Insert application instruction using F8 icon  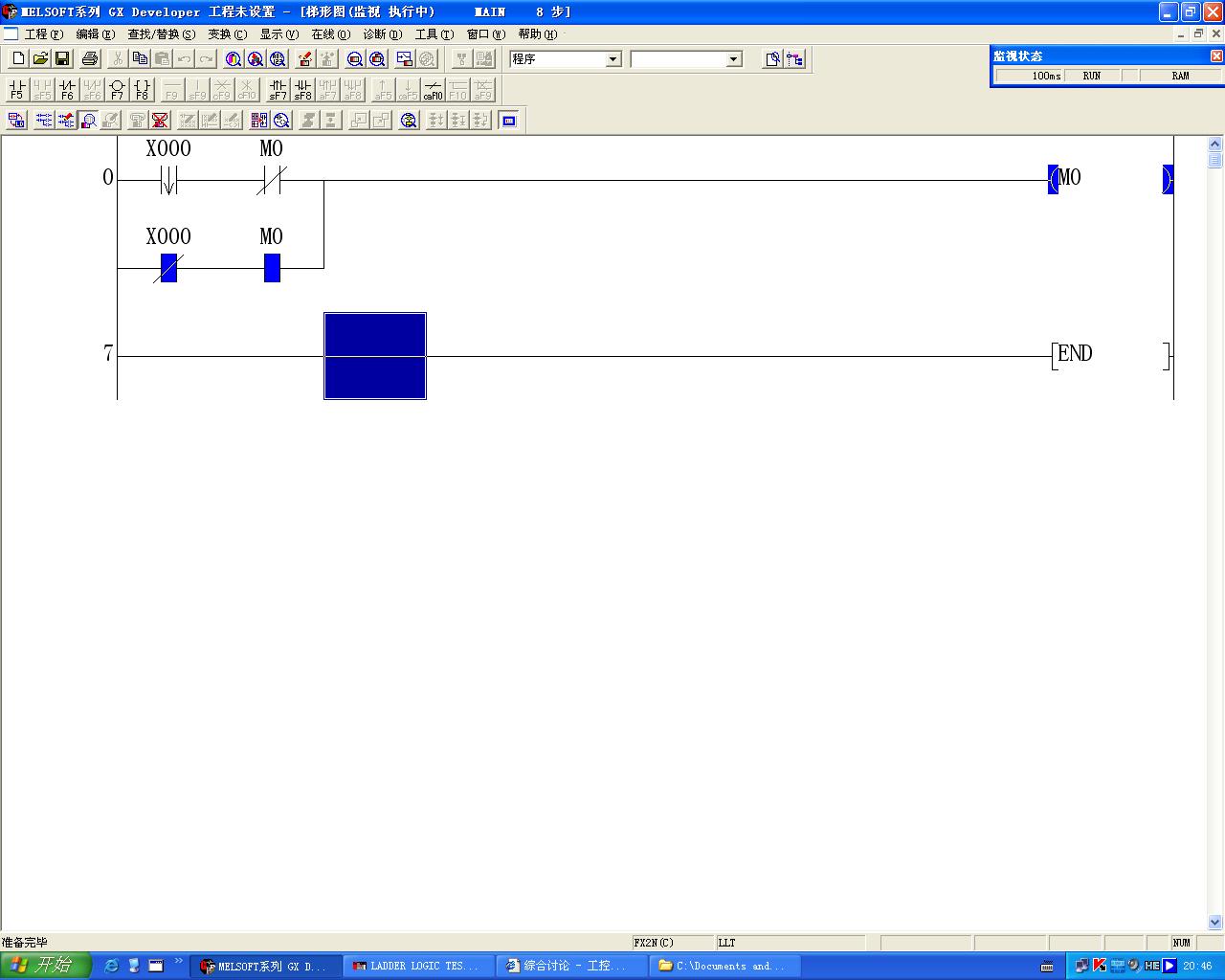pyautogui.click(x=142, y=90)
